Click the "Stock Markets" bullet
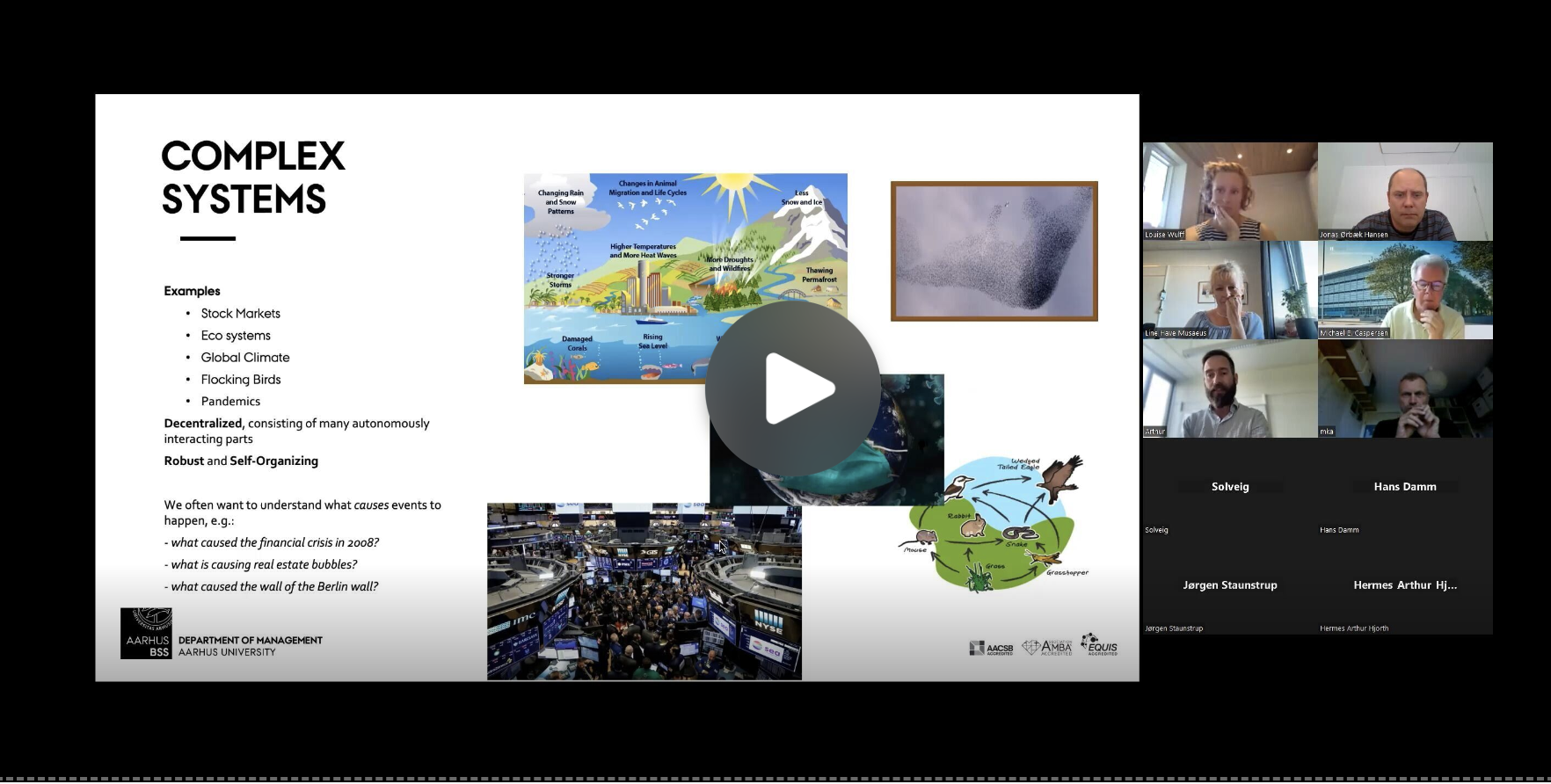Screen dimensions: 1551x784 (241, 314)
